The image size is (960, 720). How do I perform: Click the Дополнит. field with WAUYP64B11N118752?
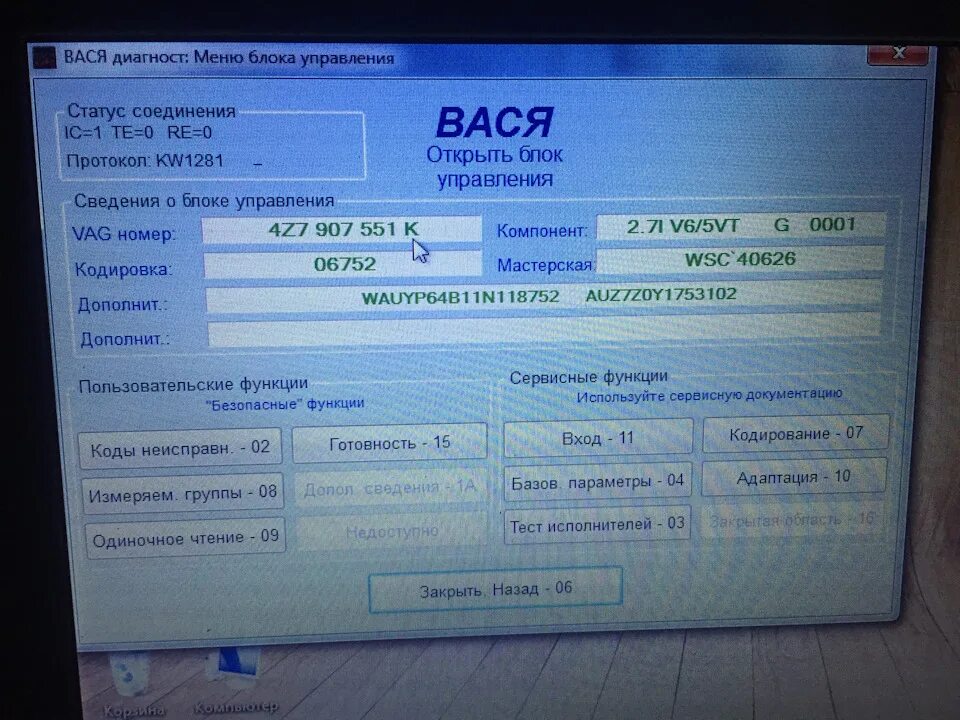(x=544, y=297)
